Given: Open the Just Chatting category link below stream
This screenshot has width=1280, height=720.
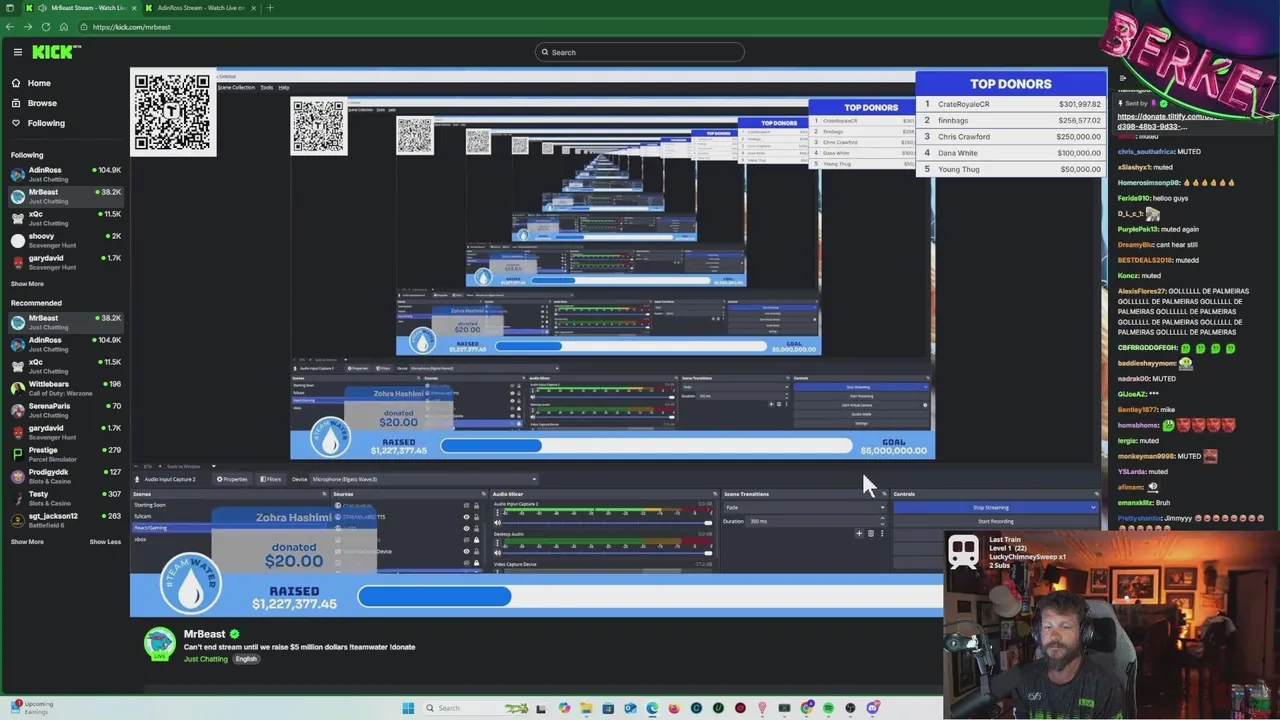Looking at the screenshot, I should coord(206,659).
